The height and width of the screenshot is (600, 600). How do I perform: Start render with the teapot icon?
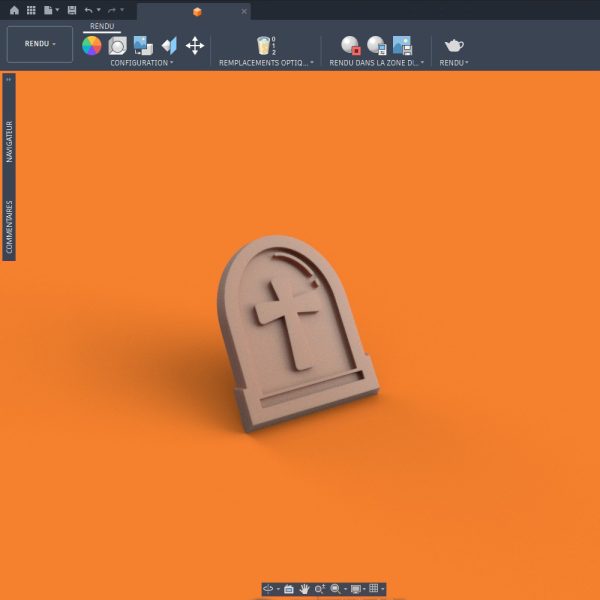tap(454, 46)
